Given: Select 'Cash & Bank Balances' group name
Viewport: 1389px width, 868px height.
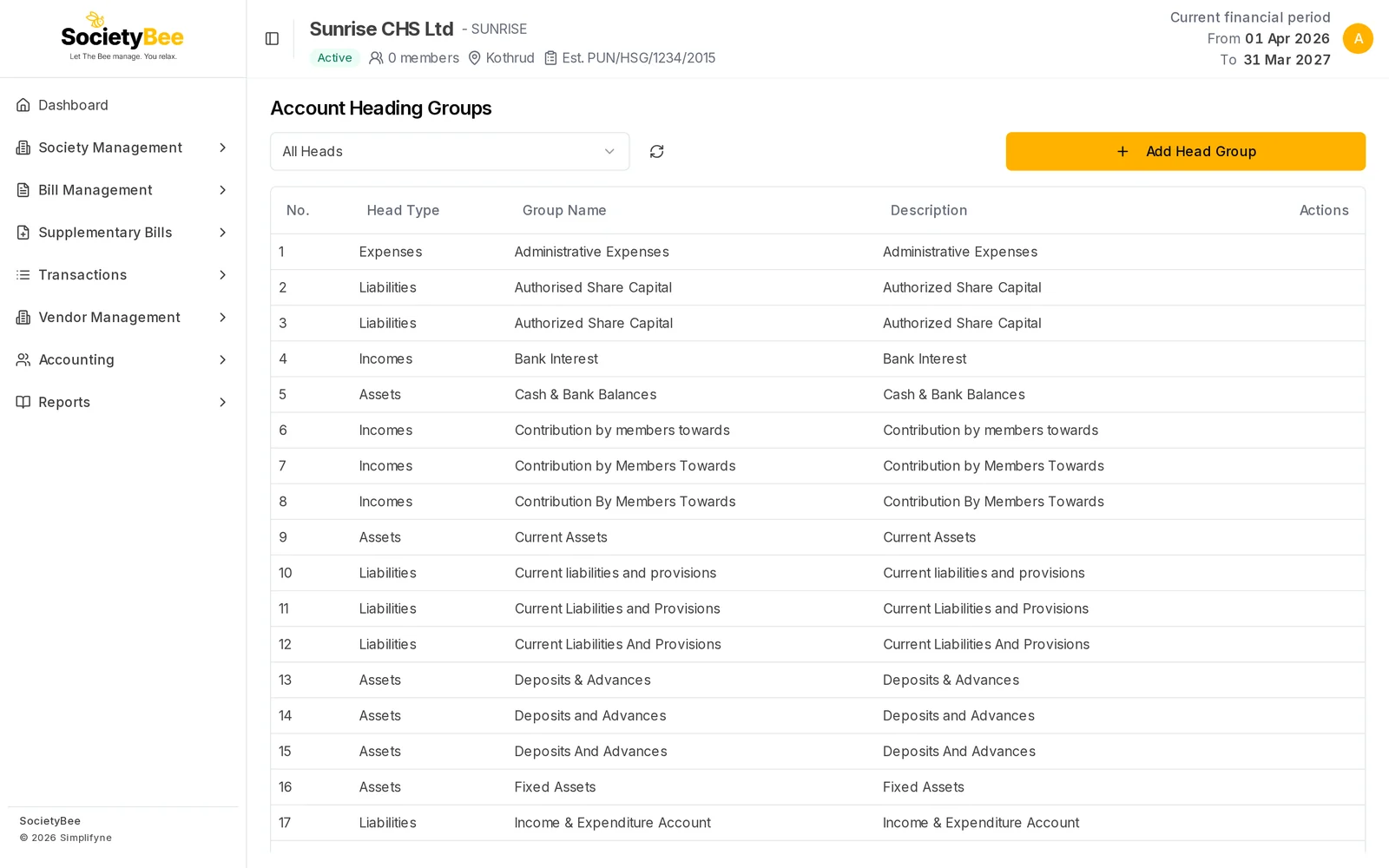Looking at the screenshot, I should coord(585,394).
